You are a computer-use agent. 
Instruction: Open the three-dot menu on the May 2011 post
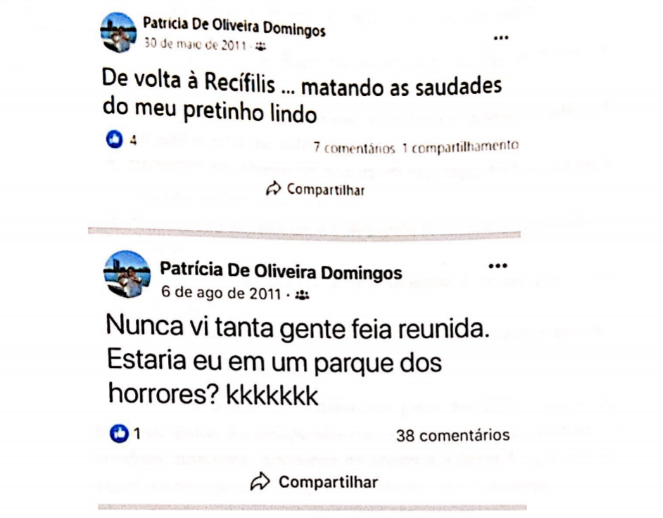501,38
